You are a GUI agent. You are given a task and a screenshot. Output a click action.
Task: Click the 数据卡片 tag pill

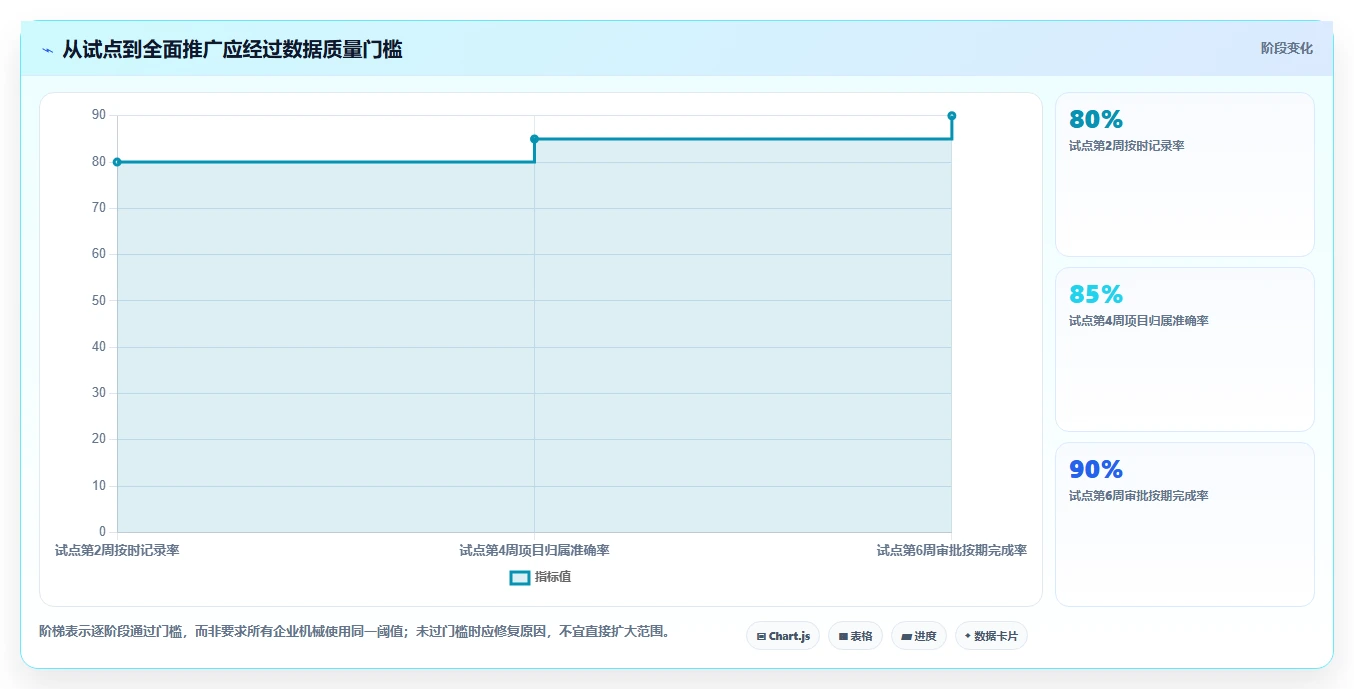991,636
